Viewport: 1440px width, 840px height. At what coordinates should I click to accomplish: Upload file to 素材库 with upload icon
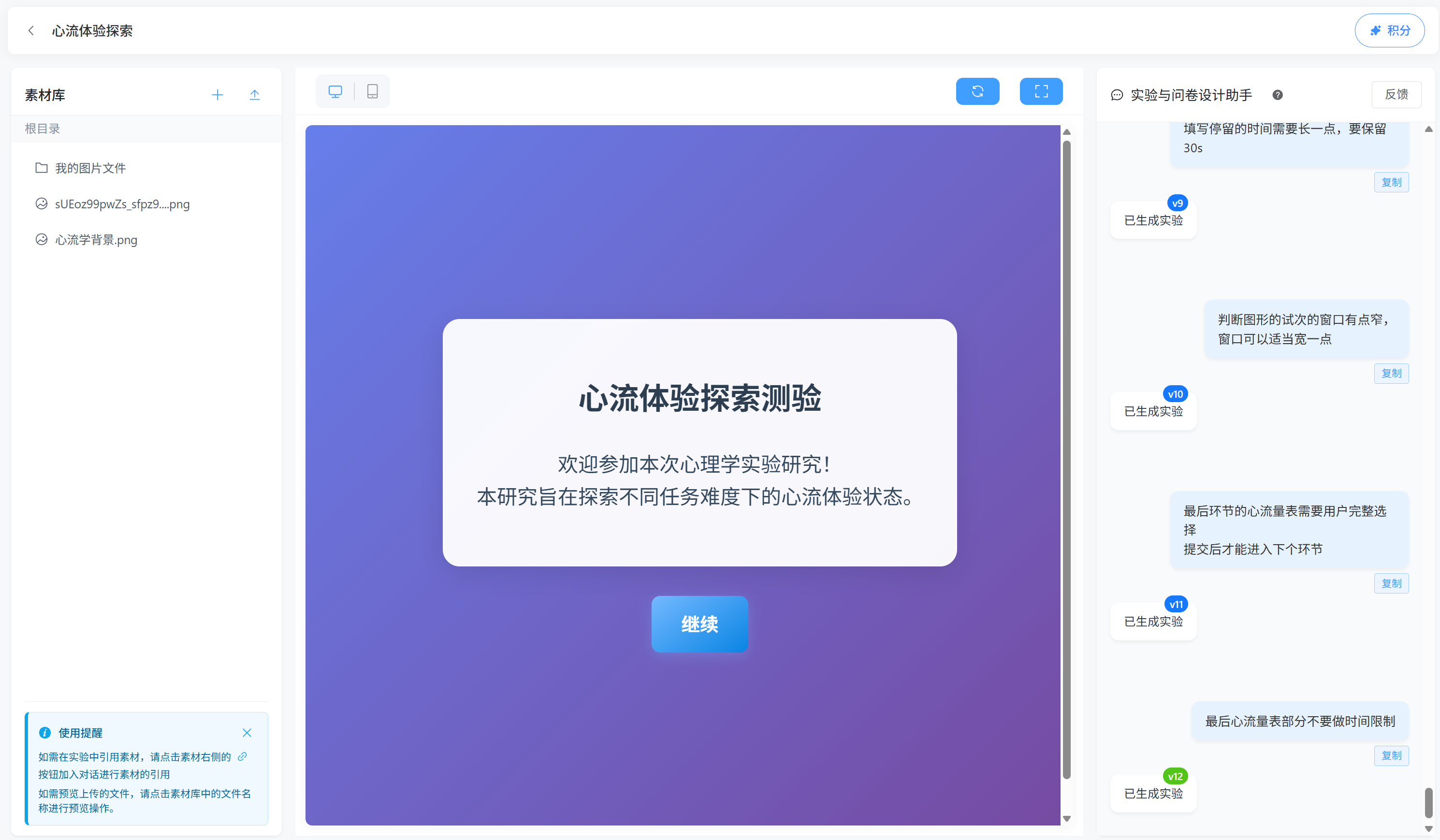click(x=254, y=95)
